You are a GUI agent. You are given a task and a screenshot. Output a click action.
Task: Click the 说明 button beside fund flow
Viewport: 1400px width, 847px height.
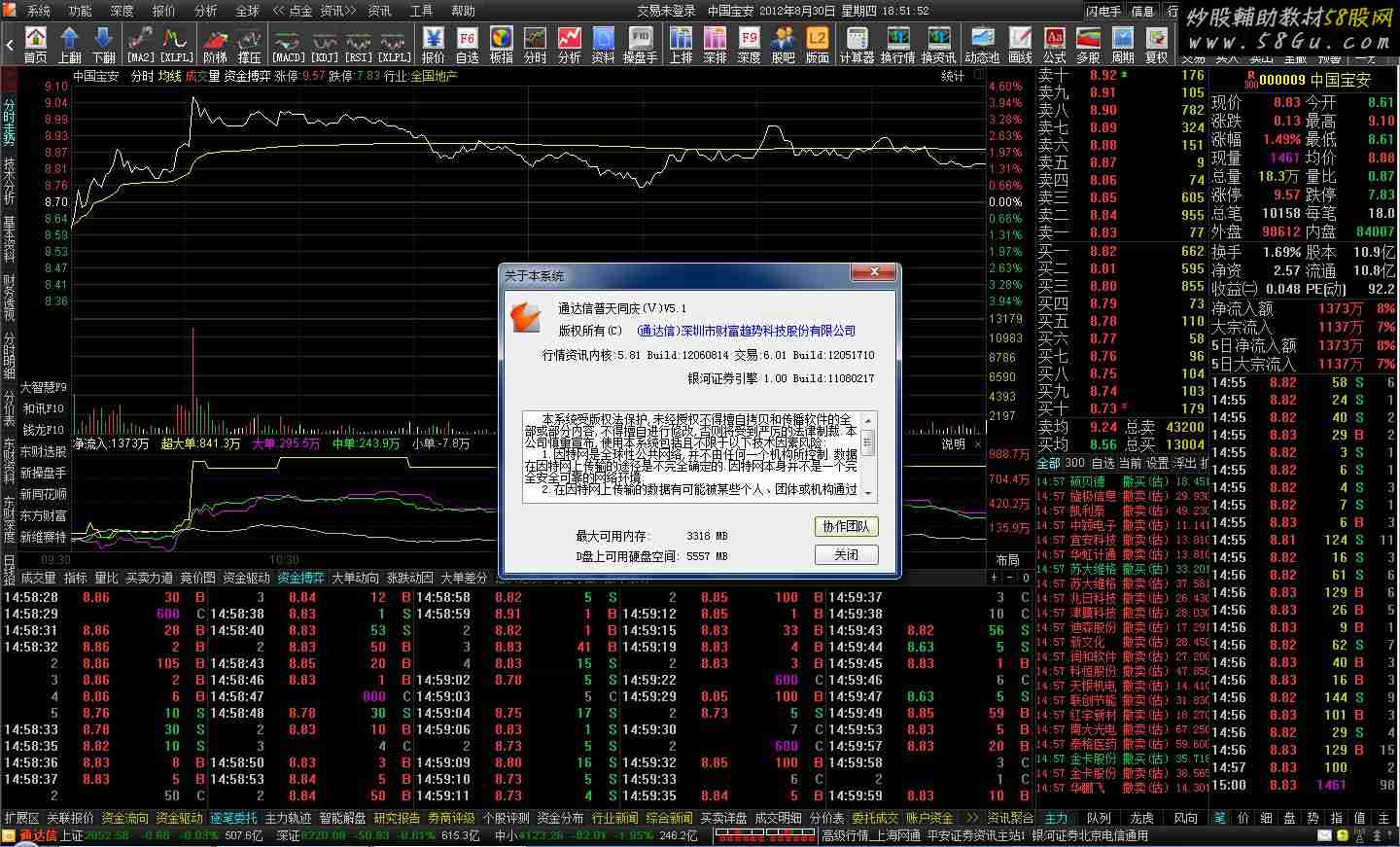[953, 443]
